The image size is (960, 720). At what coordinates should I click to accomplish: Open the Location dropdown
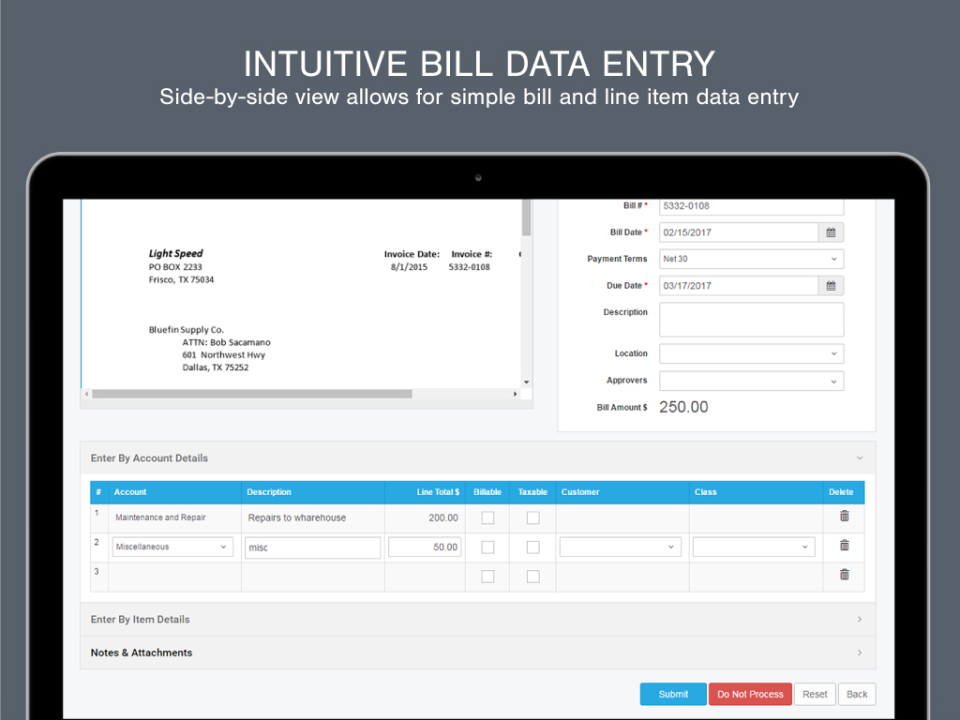(751, 353)
